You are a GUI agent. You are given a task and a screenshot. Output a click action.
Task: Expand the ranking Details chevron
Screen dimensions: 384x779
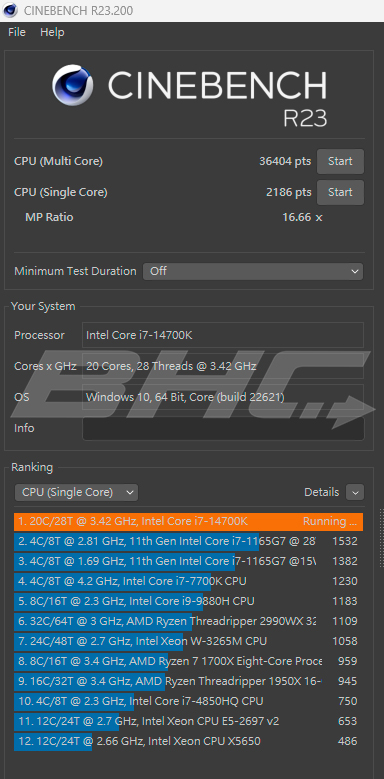355,492
